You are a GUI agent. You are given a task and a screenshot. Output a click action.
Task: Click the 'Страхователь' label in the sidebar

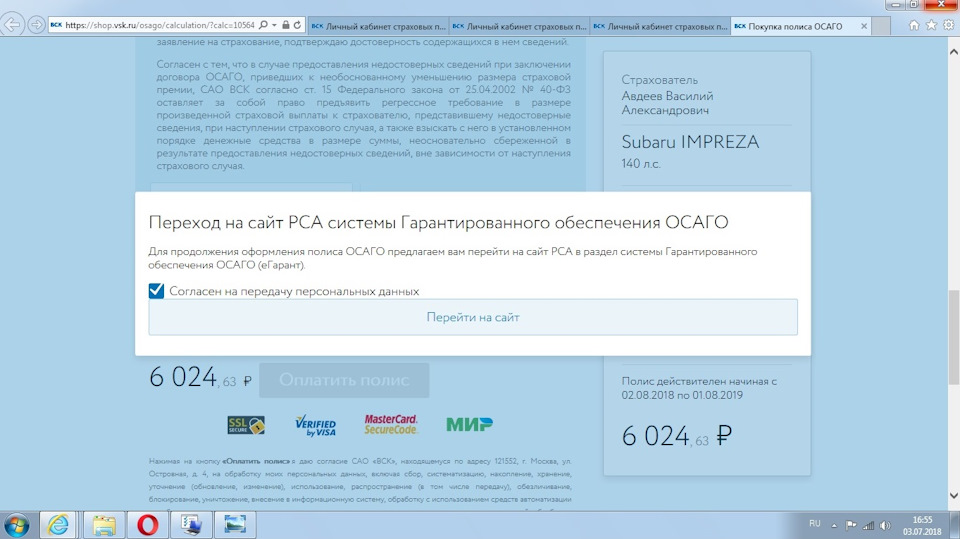[x=659, y=80]
